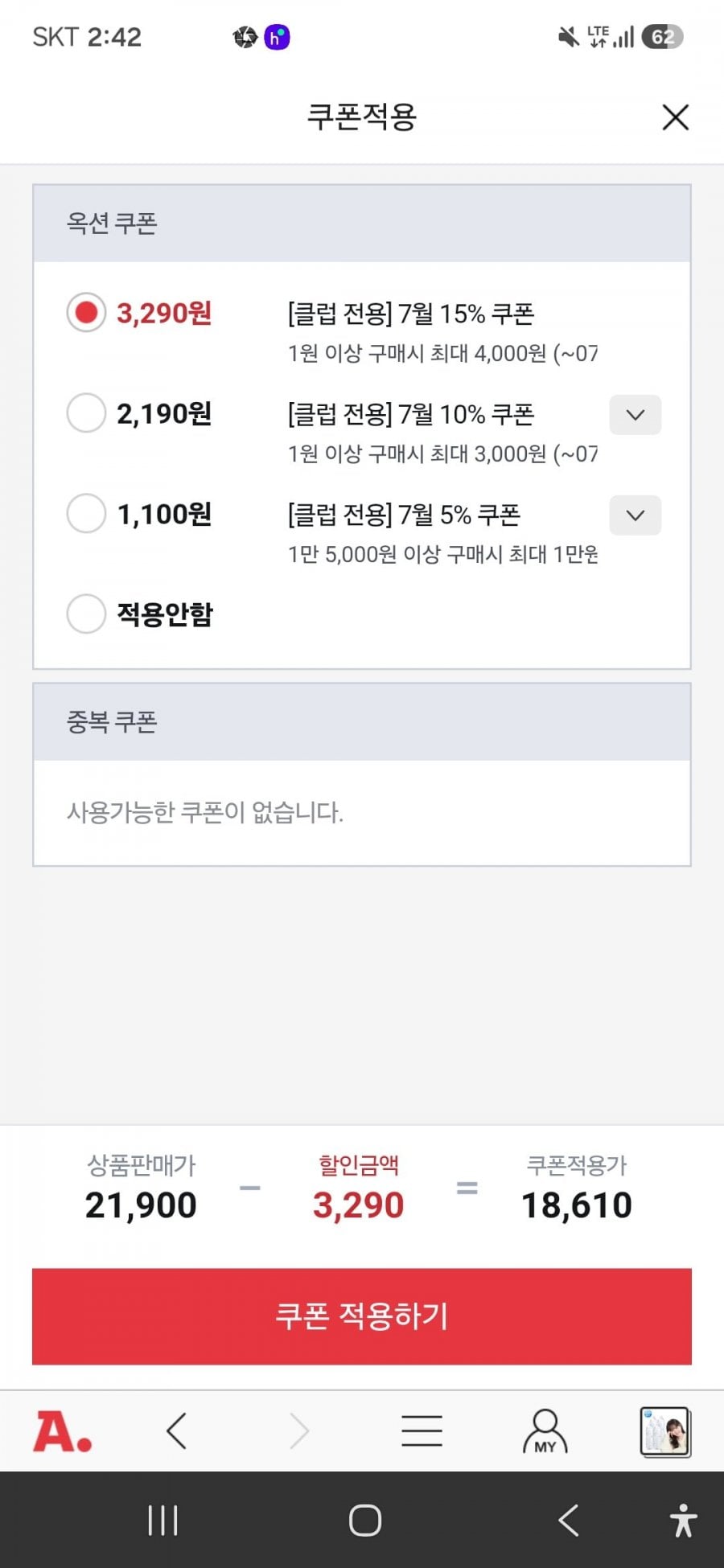The height and width of the screenshot is (1568, 724).
Task: Choose the 적용안함 radio option
Action: point(86,614)
